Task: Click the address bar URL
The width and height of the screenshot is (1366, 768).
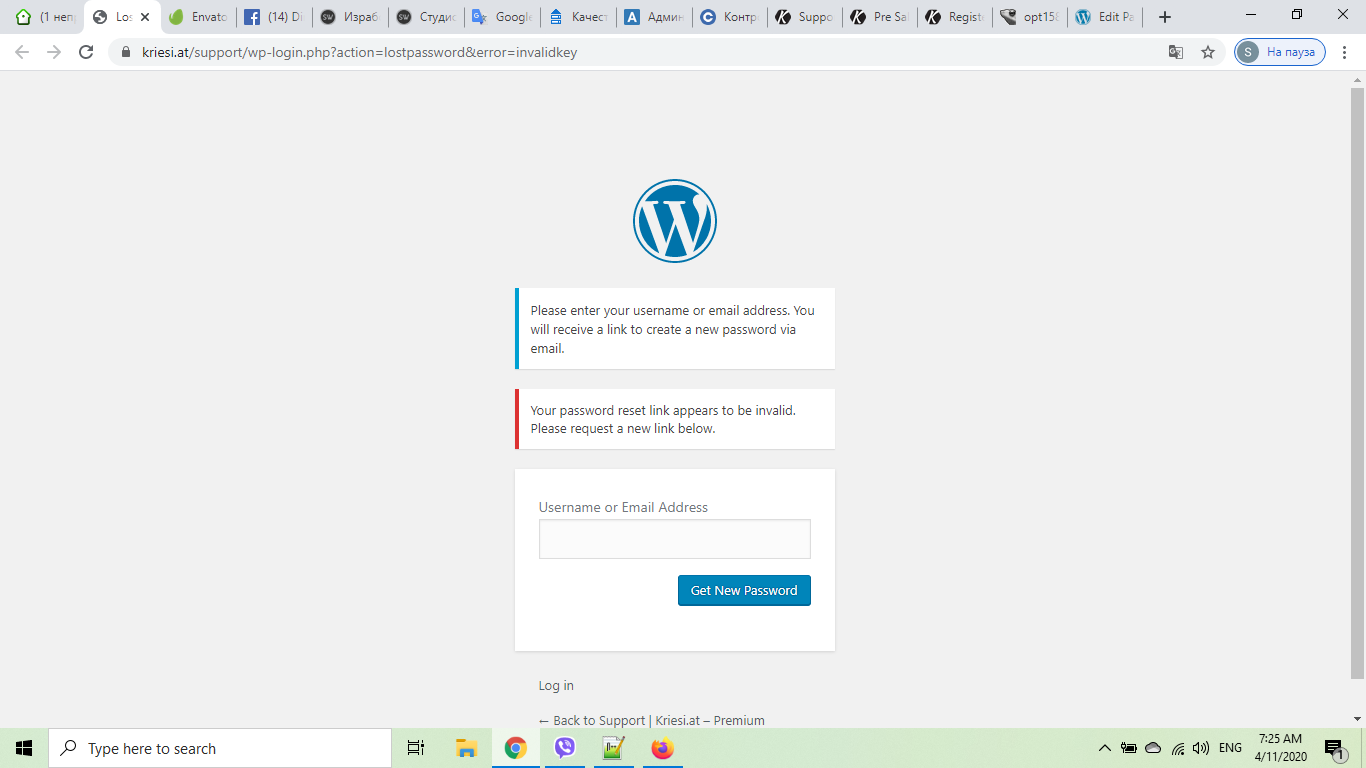Action: pyautogui.click(x=360, y=52)
